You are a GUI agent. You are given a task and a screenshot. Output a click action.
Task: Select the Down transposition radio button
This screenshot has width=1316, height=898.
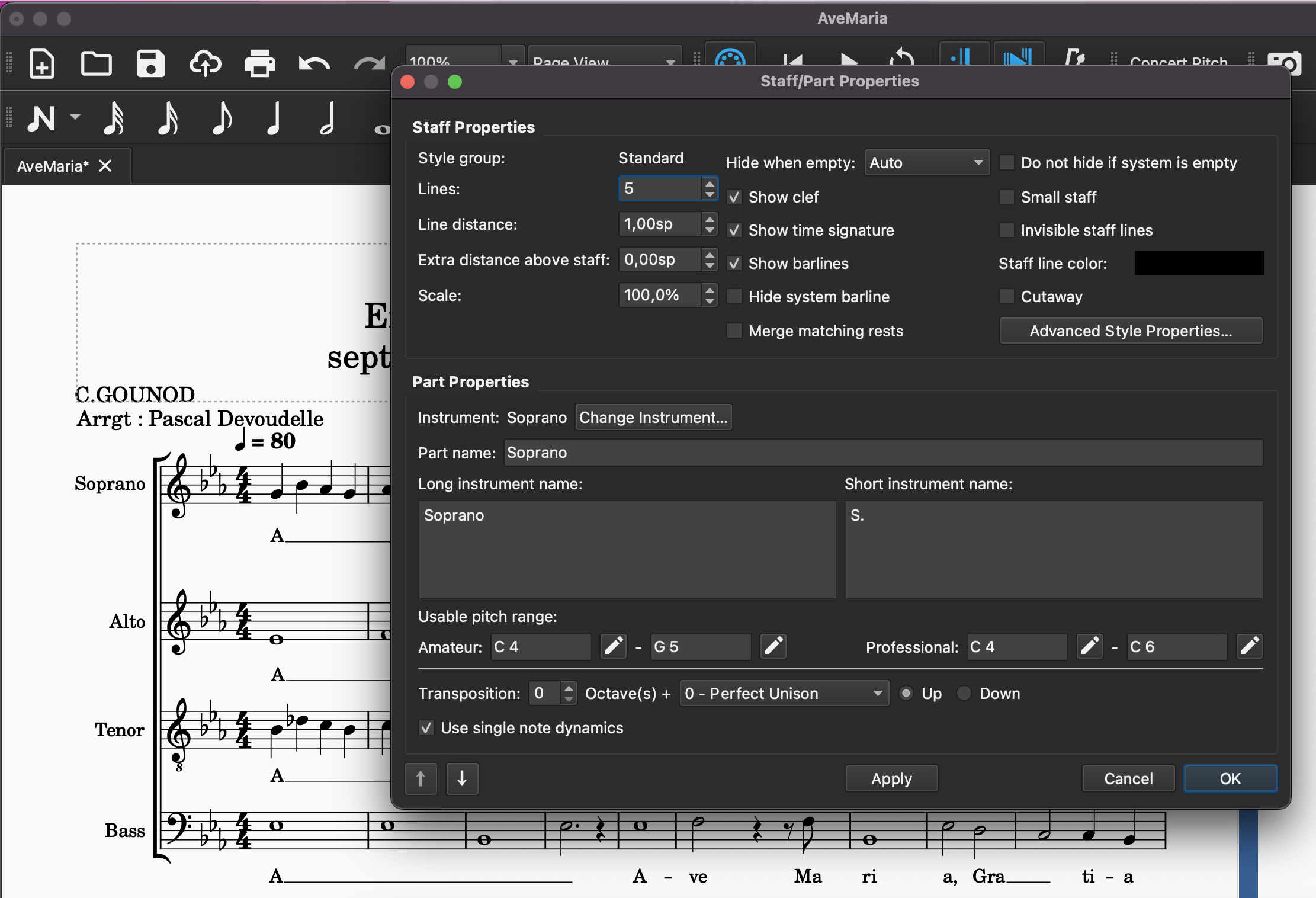click(964, 693)
